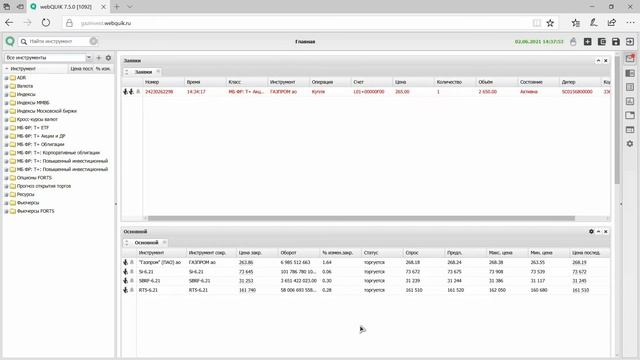Open the settings gear in the right sidebar
The height and width of the screenshot is (360, 640).
[x=630, y=144]
